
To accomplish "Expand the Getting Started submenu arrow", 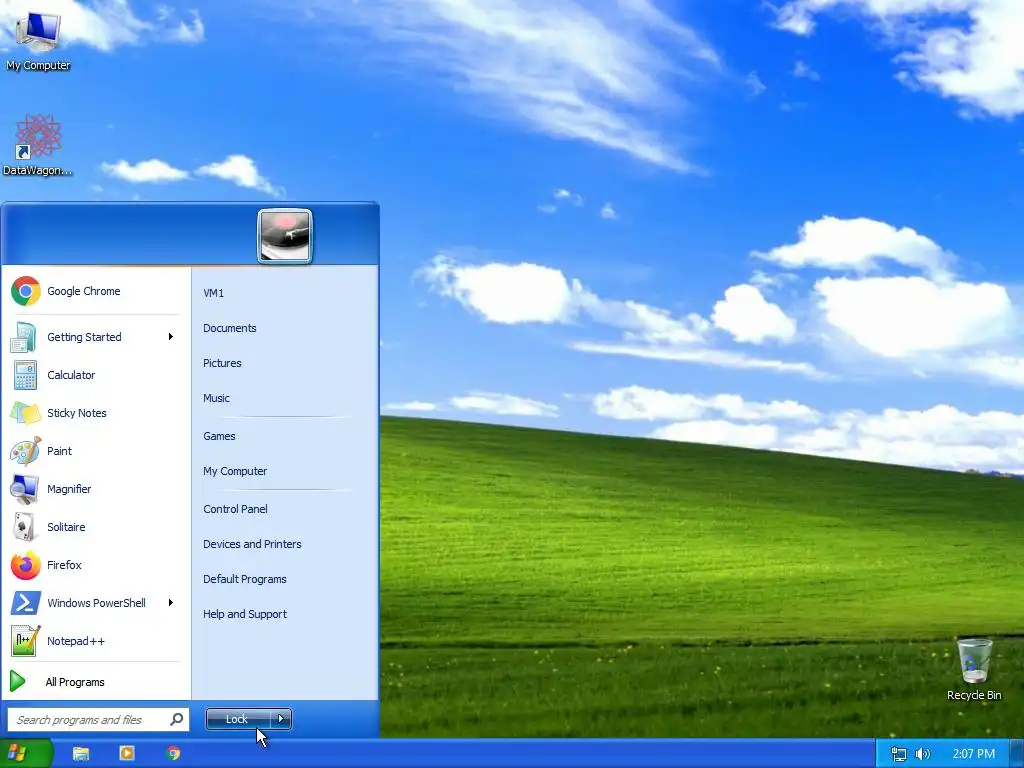I will 170,337.
